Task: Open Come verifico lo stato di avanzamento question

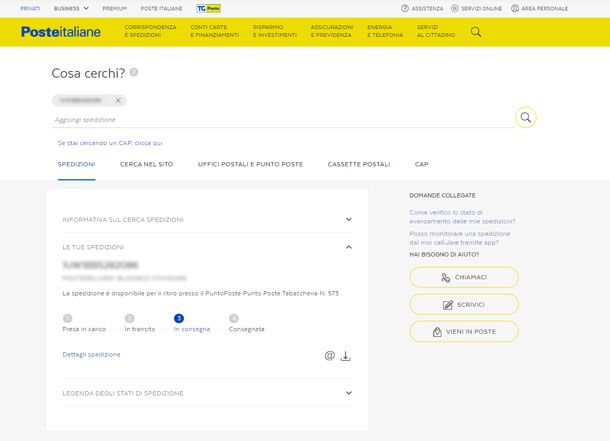Action: click(462, 217)
